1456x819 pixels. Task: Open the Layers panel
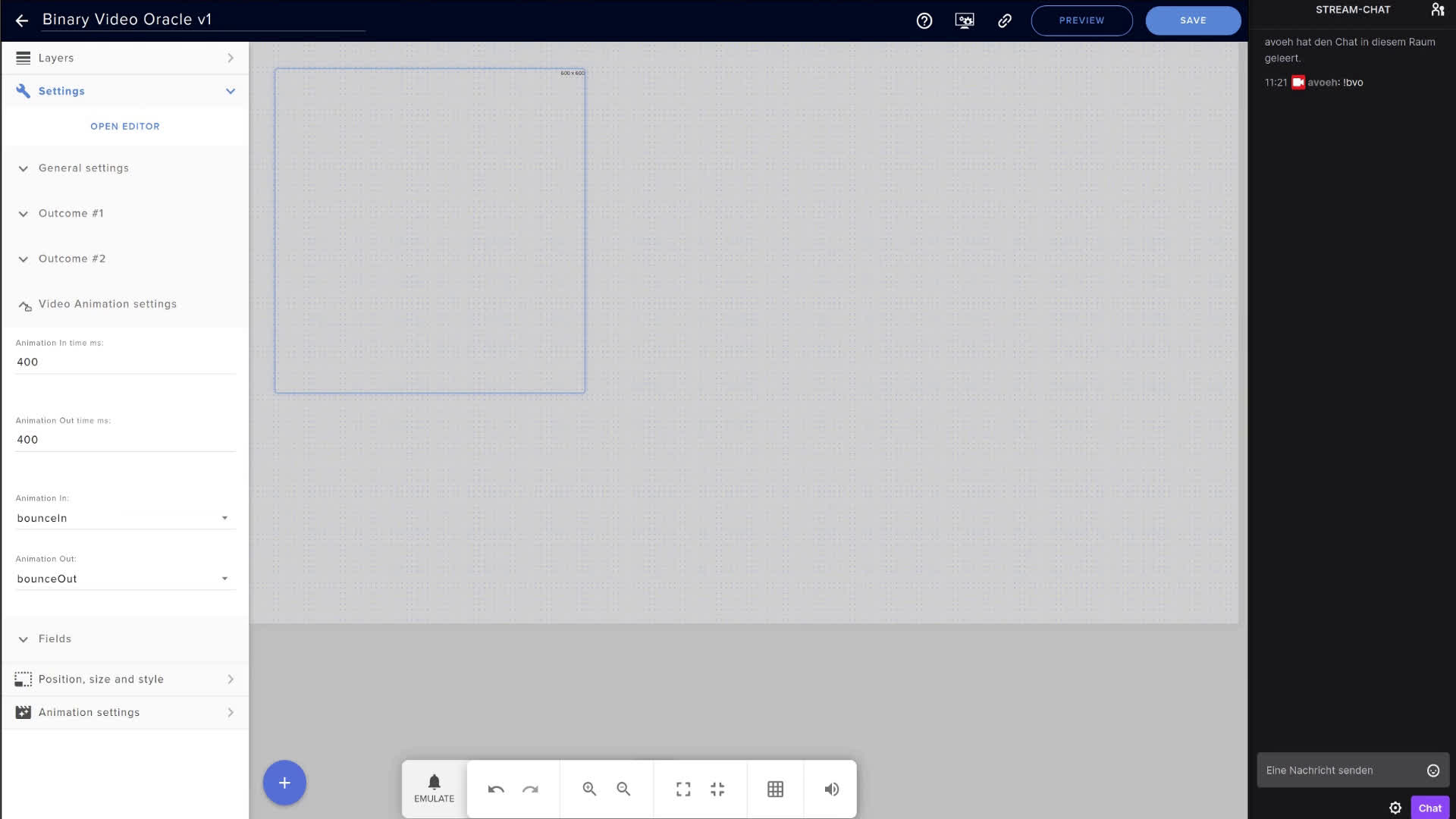[x=57, y=58]
